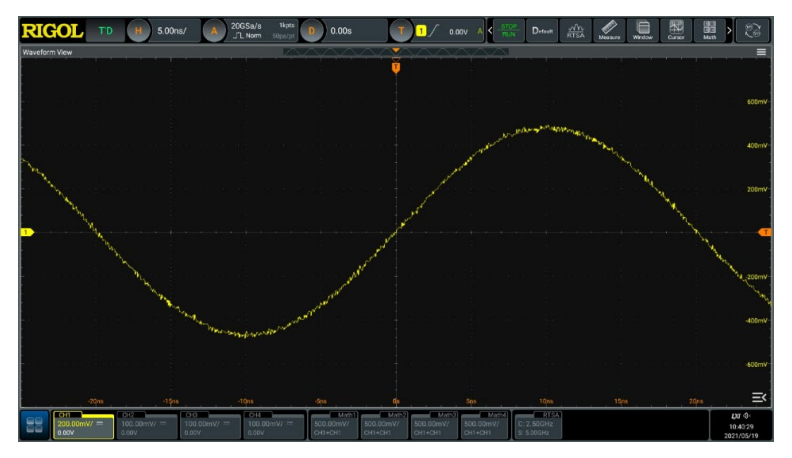Expand the toolbar with the right arrow

pyautogui.click(x=729, y=31)
